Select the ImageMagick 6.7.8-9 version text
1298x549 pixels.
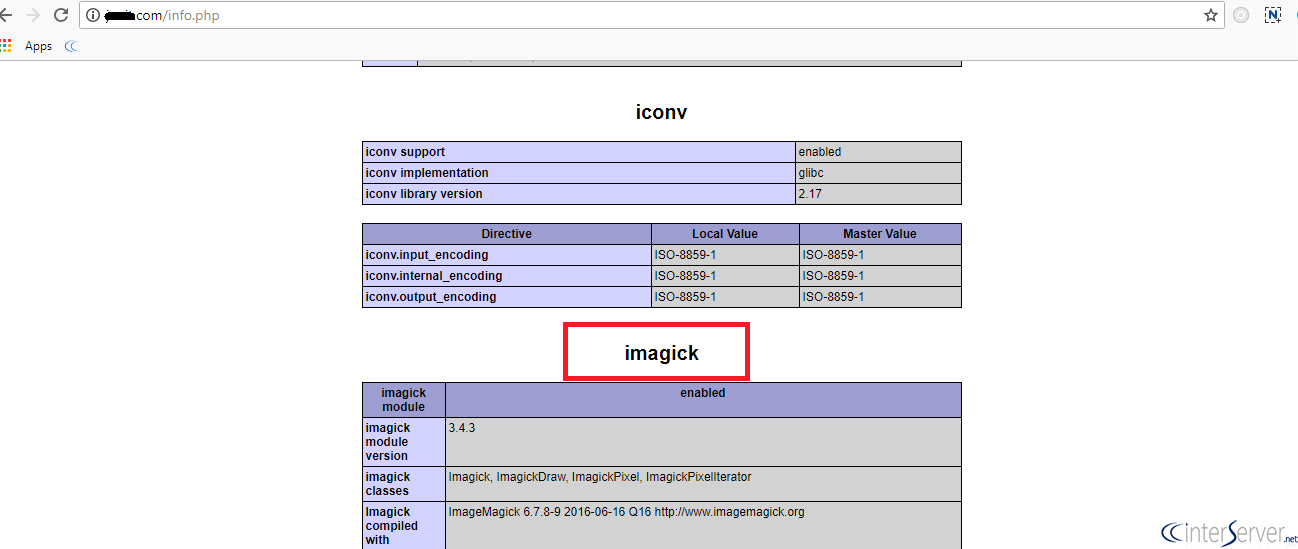[x=627, y=512]
